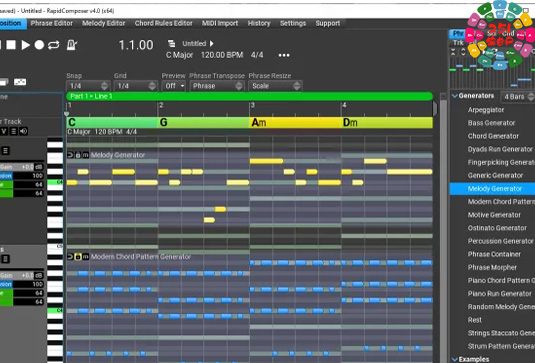Select the Phrase Morpher item
The height and width of the screenshot is (363, 535).
tap(492, 267)
